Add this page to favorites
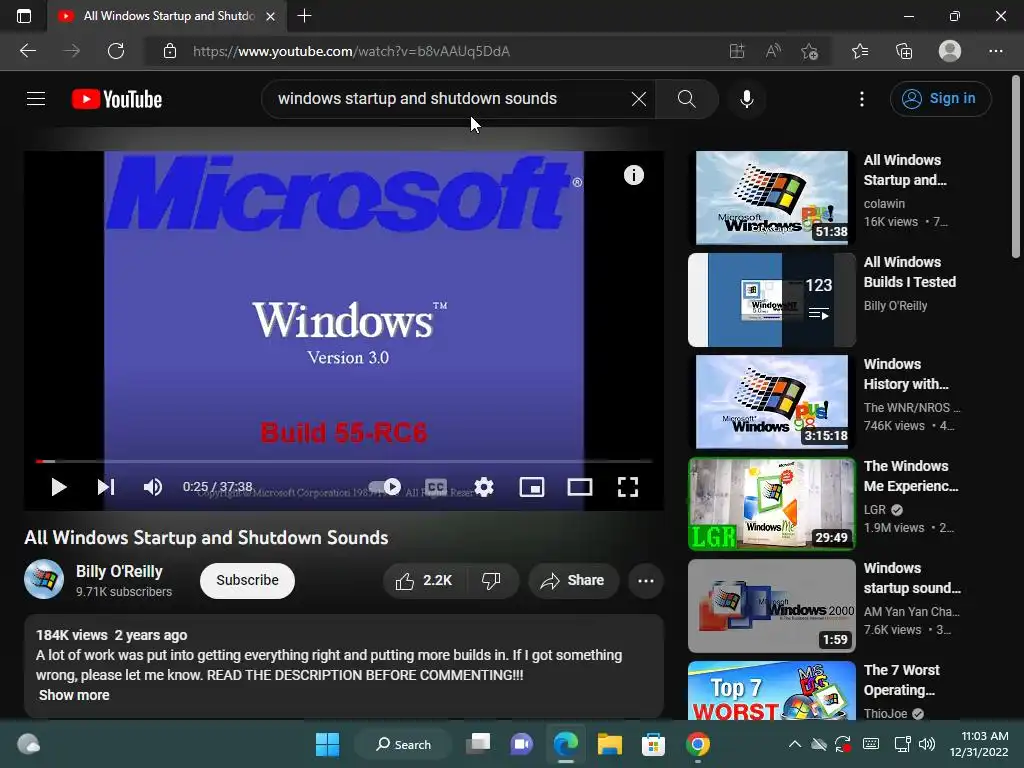The image size is (1024, 768). tap(810, 51)
